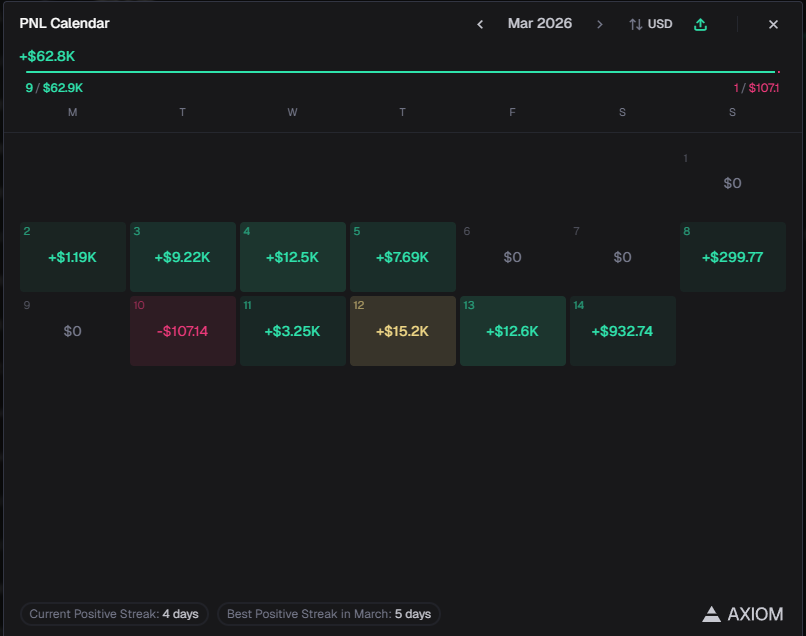Go to the previous month
Image resolution: width=806 pixels, height=636 pixels.
click(480, 24)
